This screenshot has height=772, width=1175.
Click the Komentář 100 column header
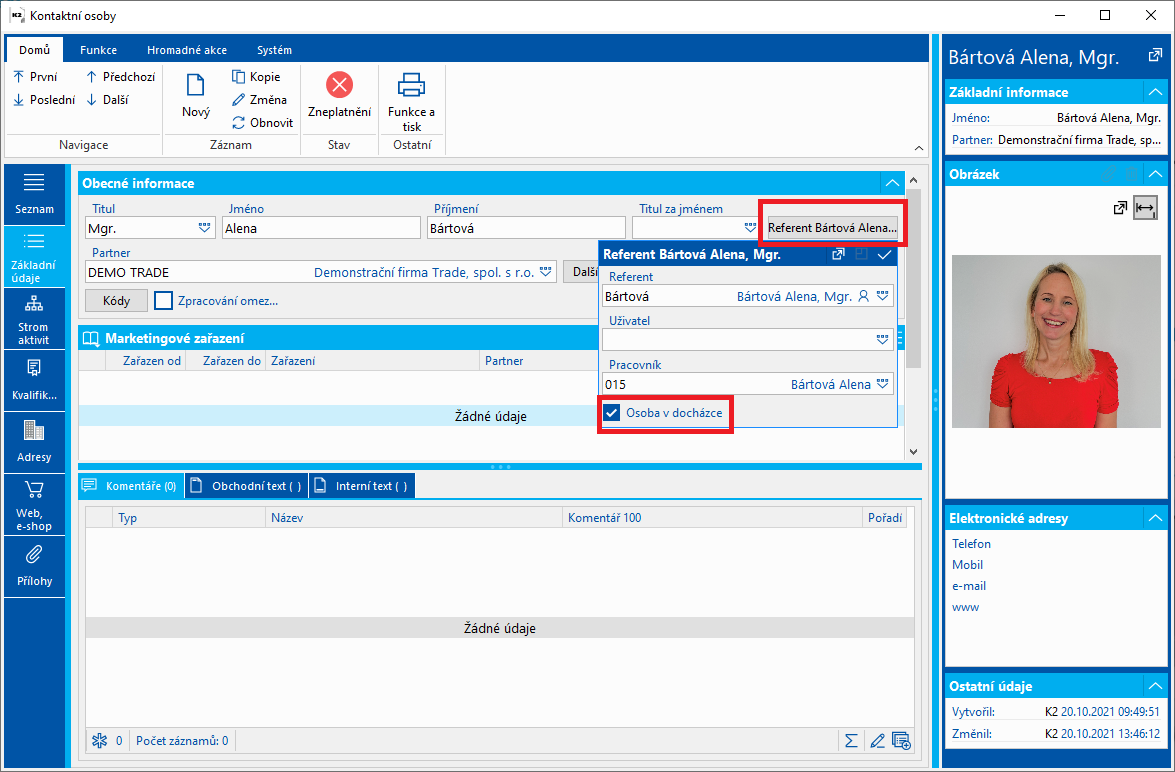click(712, 518)
